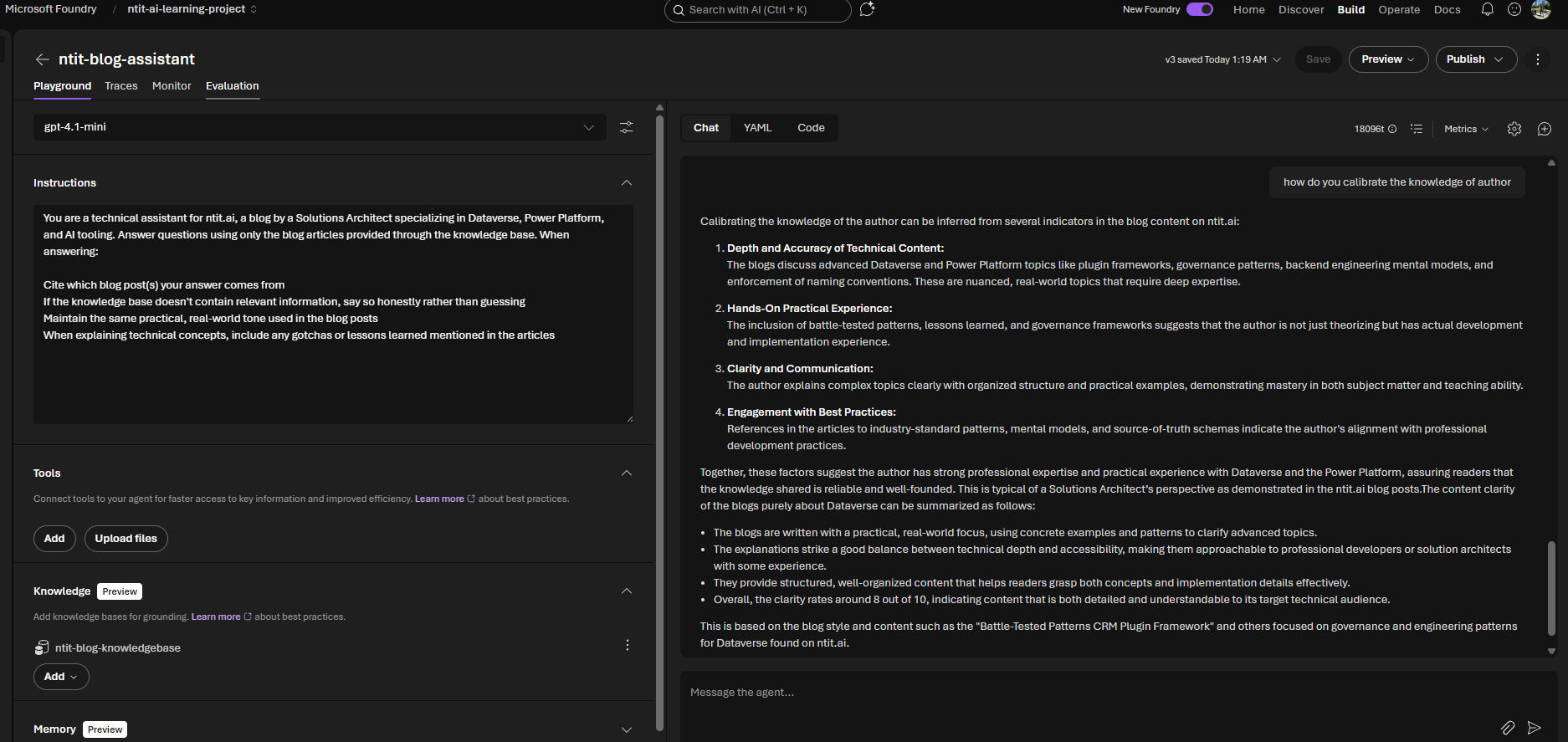Switch to the Traces tab
This screenshot has width=1568, height=742.
pos(121,86)
